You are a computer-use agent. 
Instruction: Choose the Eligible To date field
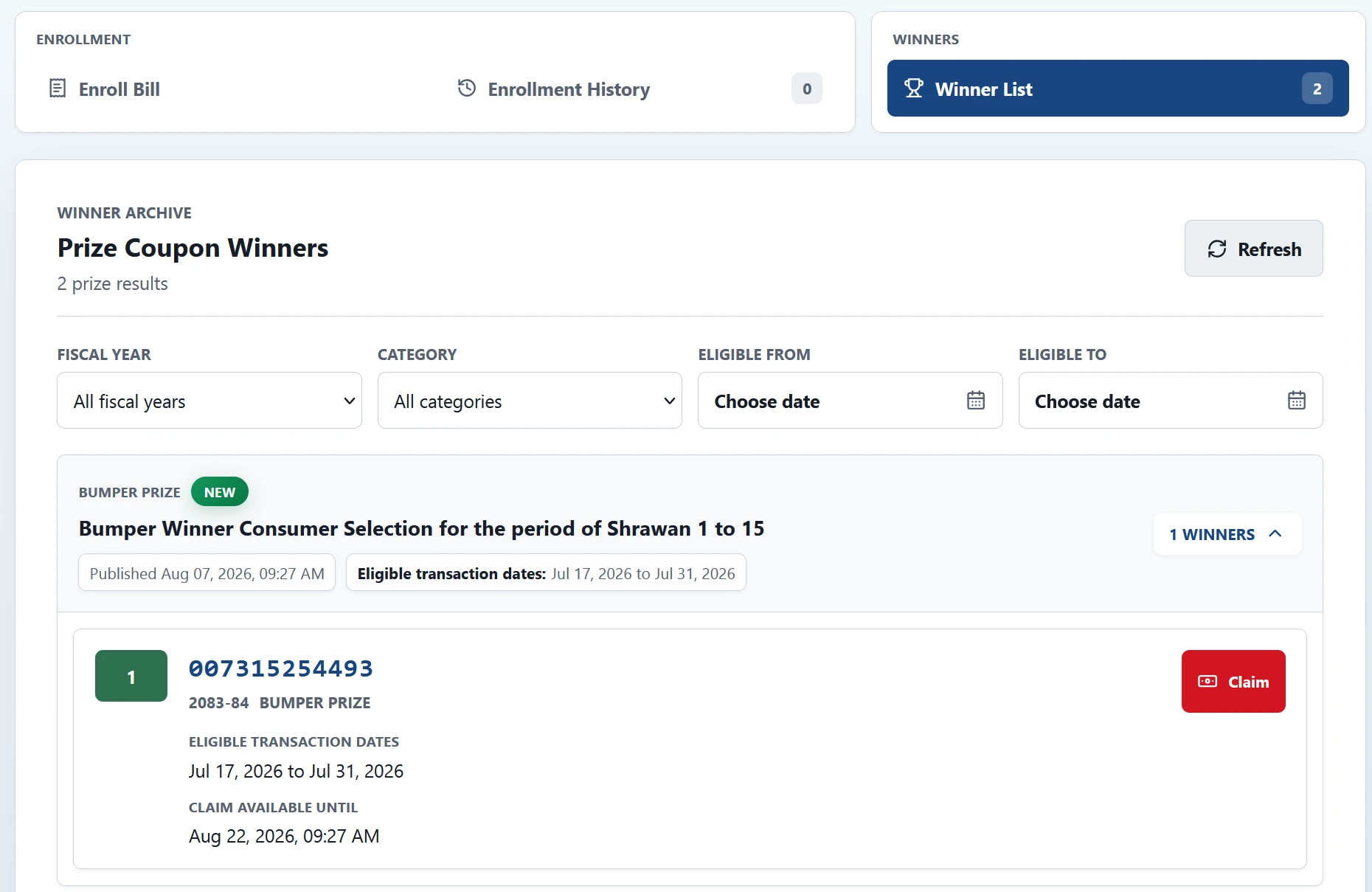pyautogui.click(x=1171, y=401)
